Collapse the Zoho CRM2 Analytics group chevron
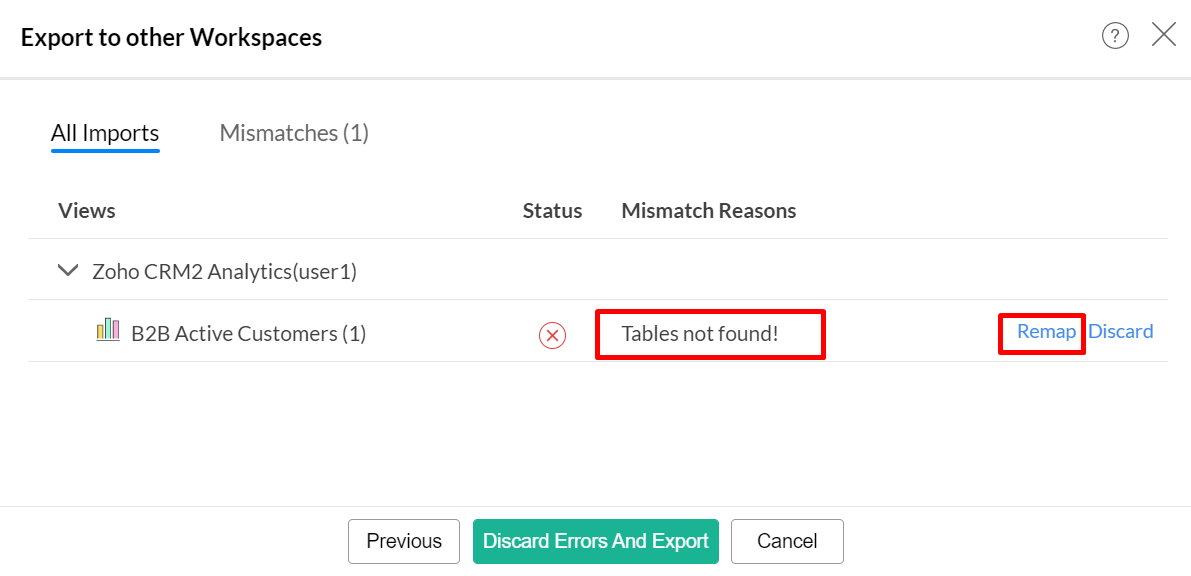Image resolution: width=1191 pixels, height=576 pixels. (68, 270)
